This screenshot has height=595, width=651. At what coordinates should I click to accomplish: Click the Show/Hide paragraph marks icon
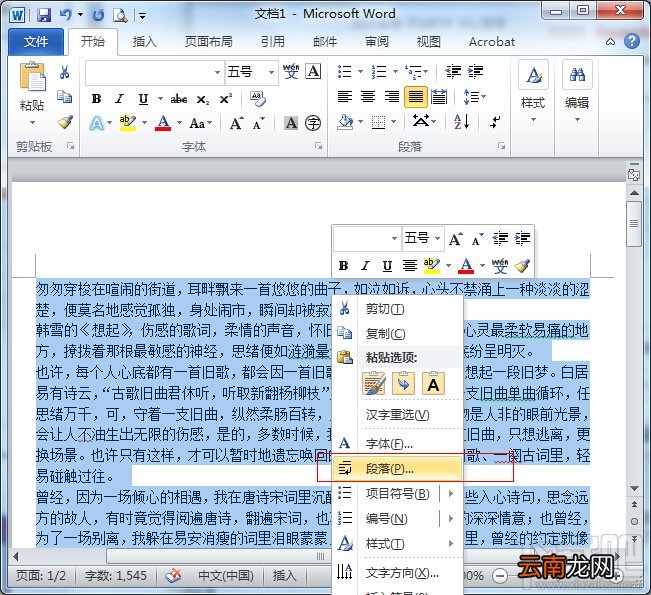tap(494, 122)
